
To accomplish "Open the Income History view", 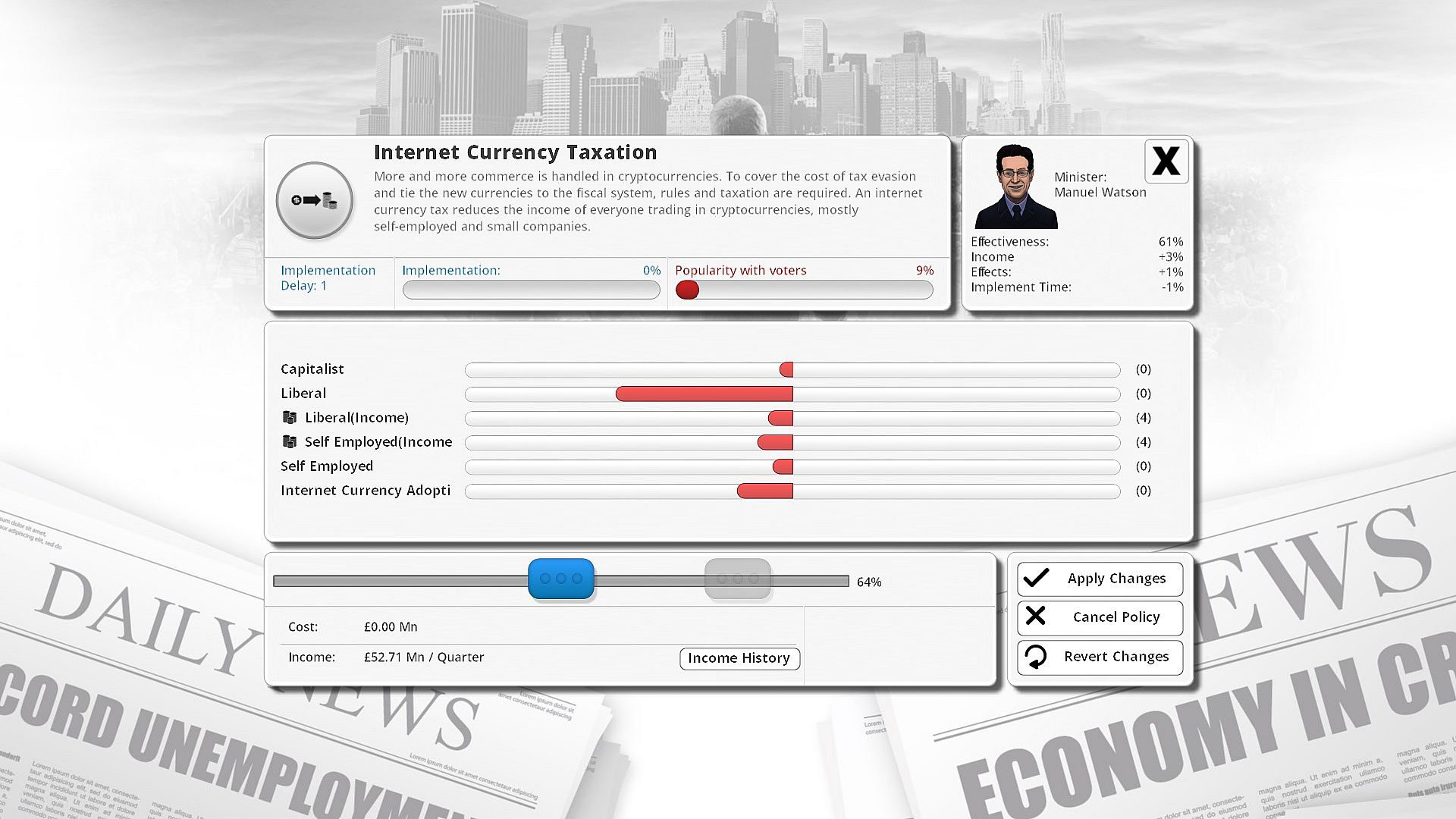I will click(739, 658).
